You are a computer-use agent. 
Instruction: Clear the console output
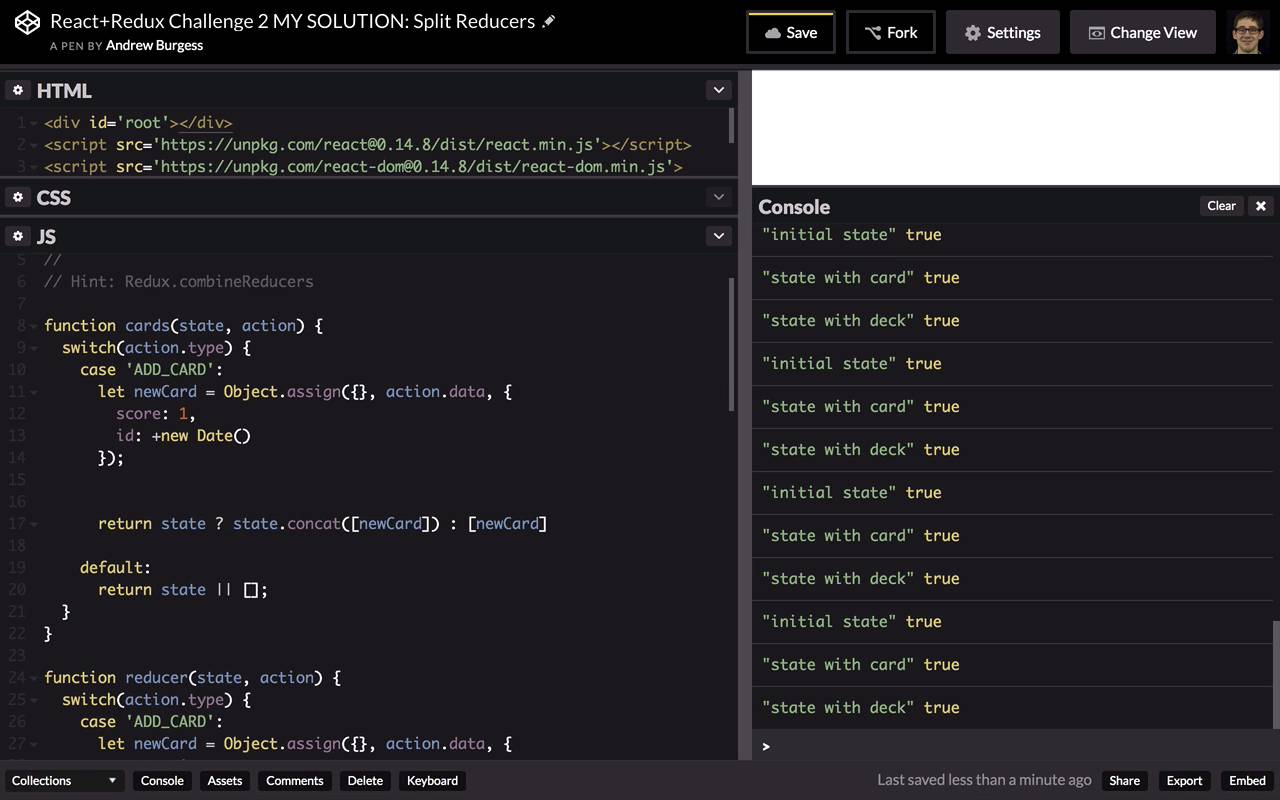point(1222,206)
